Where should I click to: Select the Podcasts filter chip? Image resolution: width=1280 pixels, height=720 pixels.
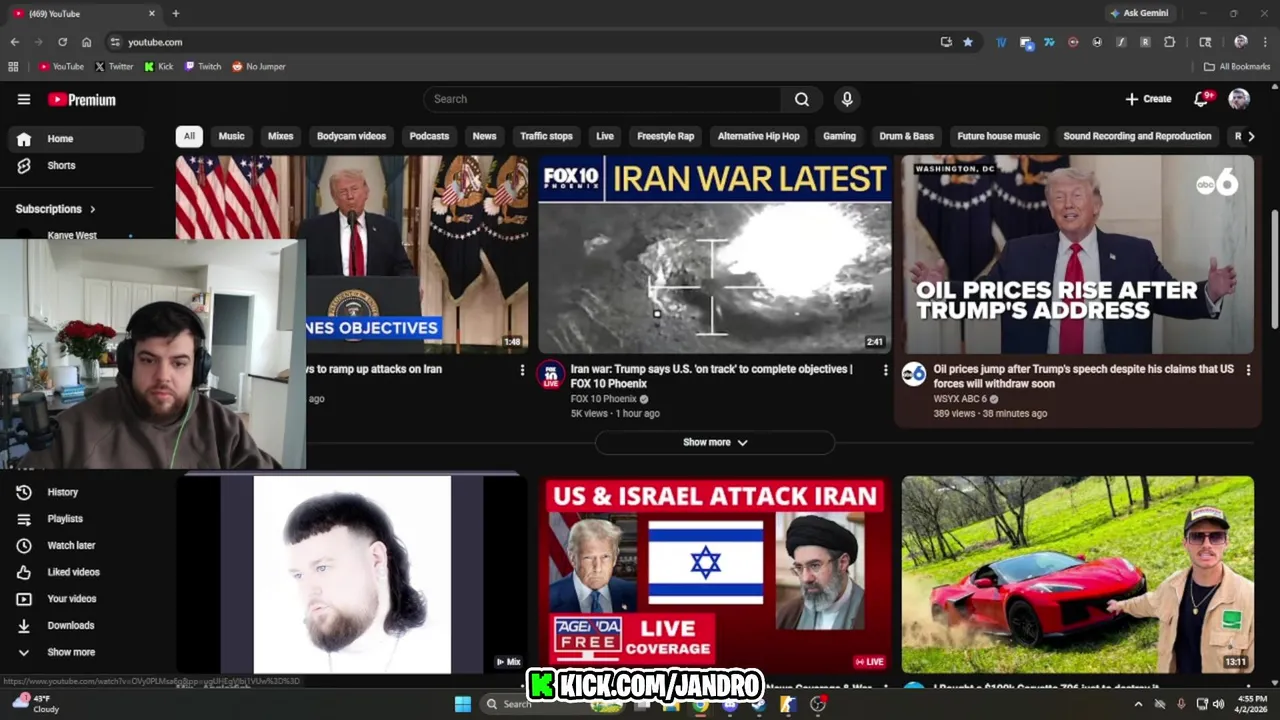coord(429,136)
